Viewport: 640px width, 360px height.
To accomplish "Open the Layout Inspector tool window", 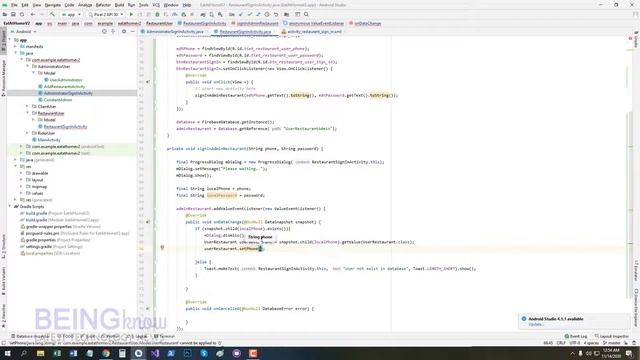I will click(612, 336).
